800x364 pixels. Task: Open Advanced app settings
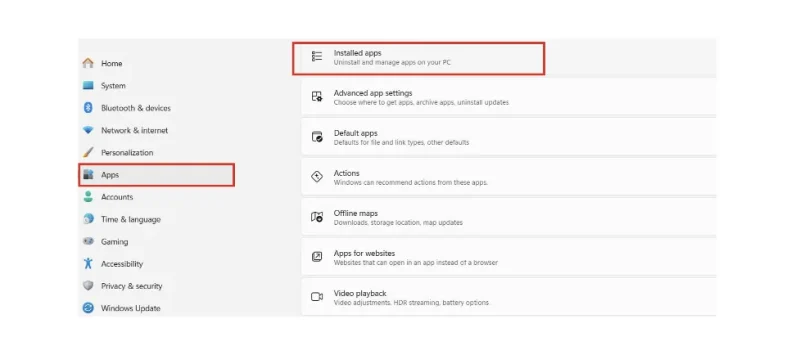point(509,96)
